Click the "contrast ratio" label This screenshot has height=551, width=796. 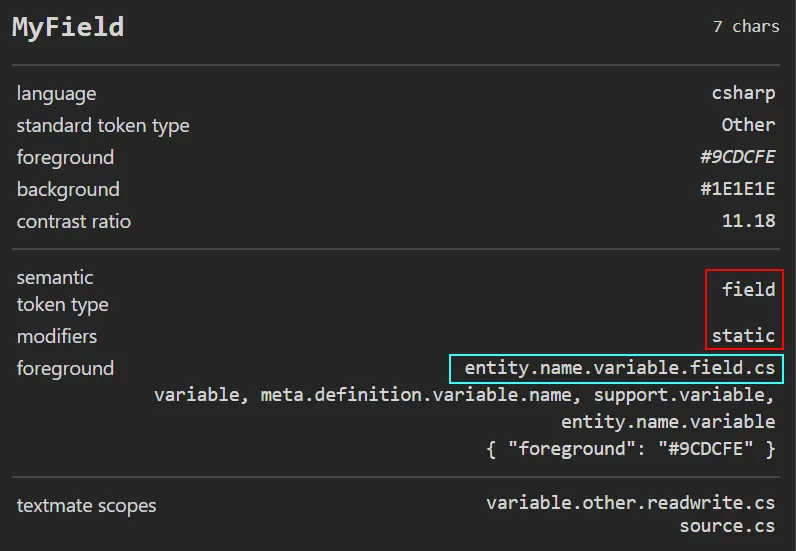pos(74,221)
